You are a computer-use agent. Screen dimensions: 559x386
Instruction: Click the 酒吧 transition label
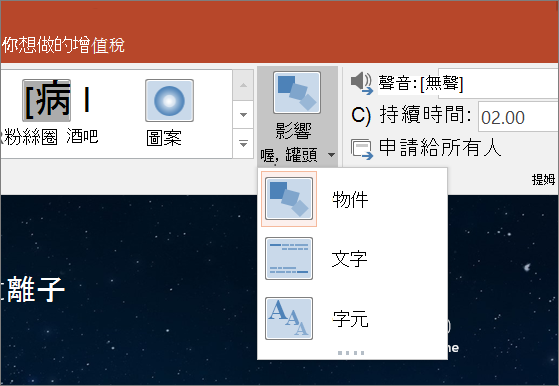[x=82, y=137]
